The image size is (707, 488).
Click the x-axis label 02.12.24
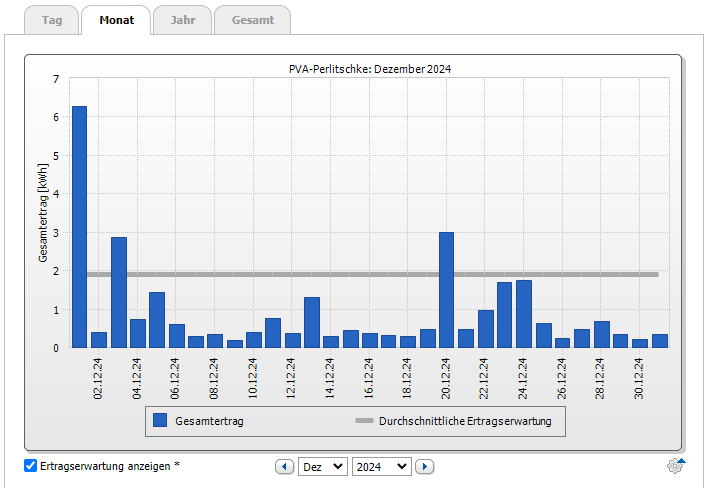tap(98, 378)
